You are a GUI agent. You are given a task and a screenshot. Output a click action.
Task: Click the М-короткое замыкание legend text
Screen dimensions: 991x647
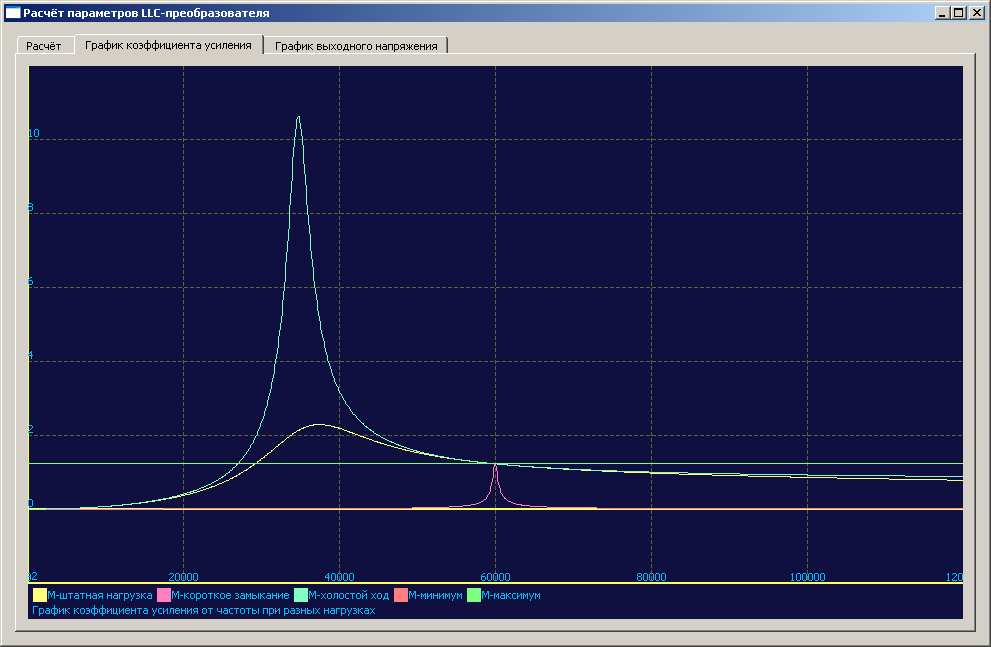(230, 596)
